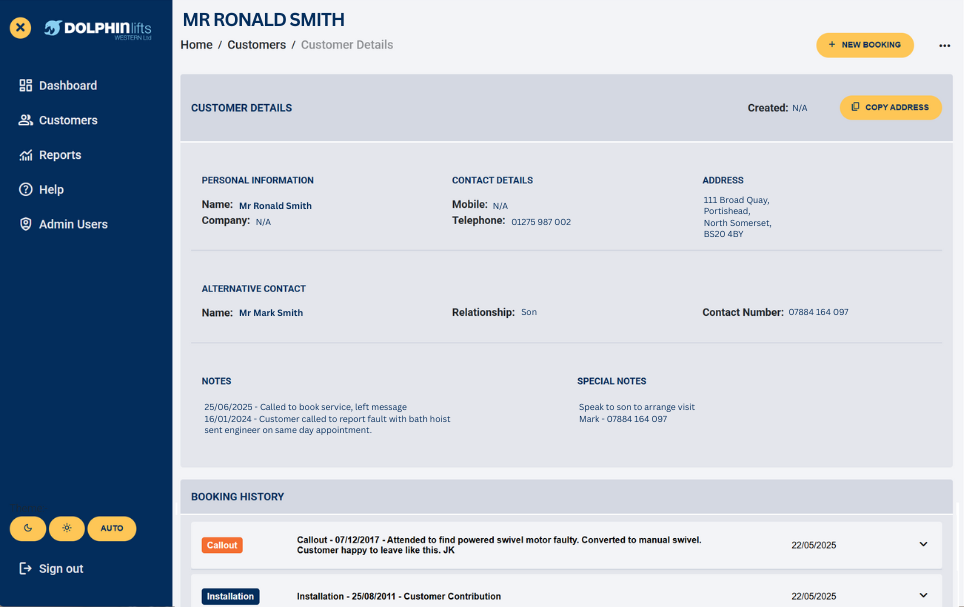964x607 pixels.
Task: Click the telephone number 01275 987 002
Action: click(x=541, y=221)
